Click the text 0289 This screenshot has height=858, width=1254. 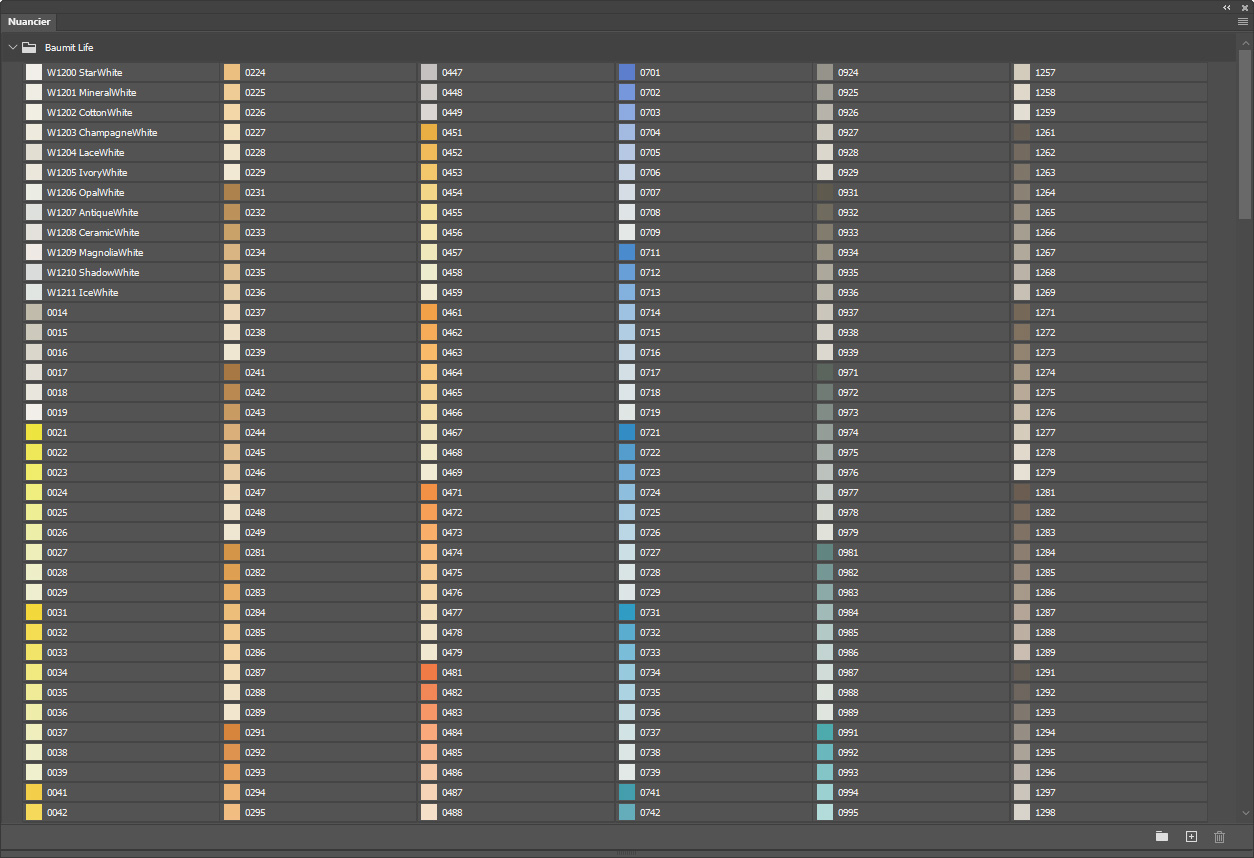tap(255, 712)
